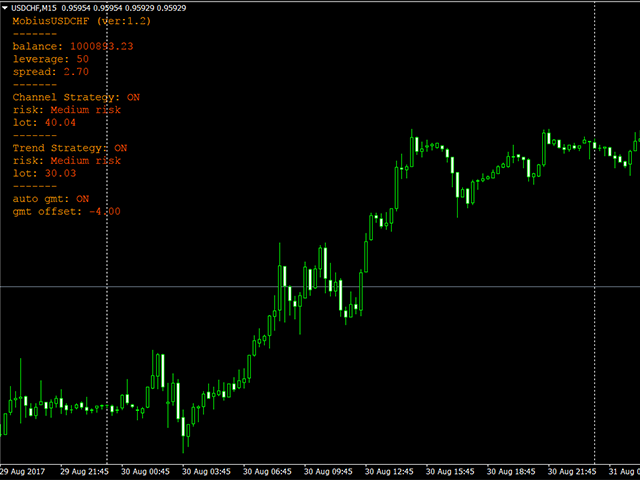Click the '30 Aug 21:45' time axis label
This screenshot has height=480, width=640.
click(x=572, y=472)
